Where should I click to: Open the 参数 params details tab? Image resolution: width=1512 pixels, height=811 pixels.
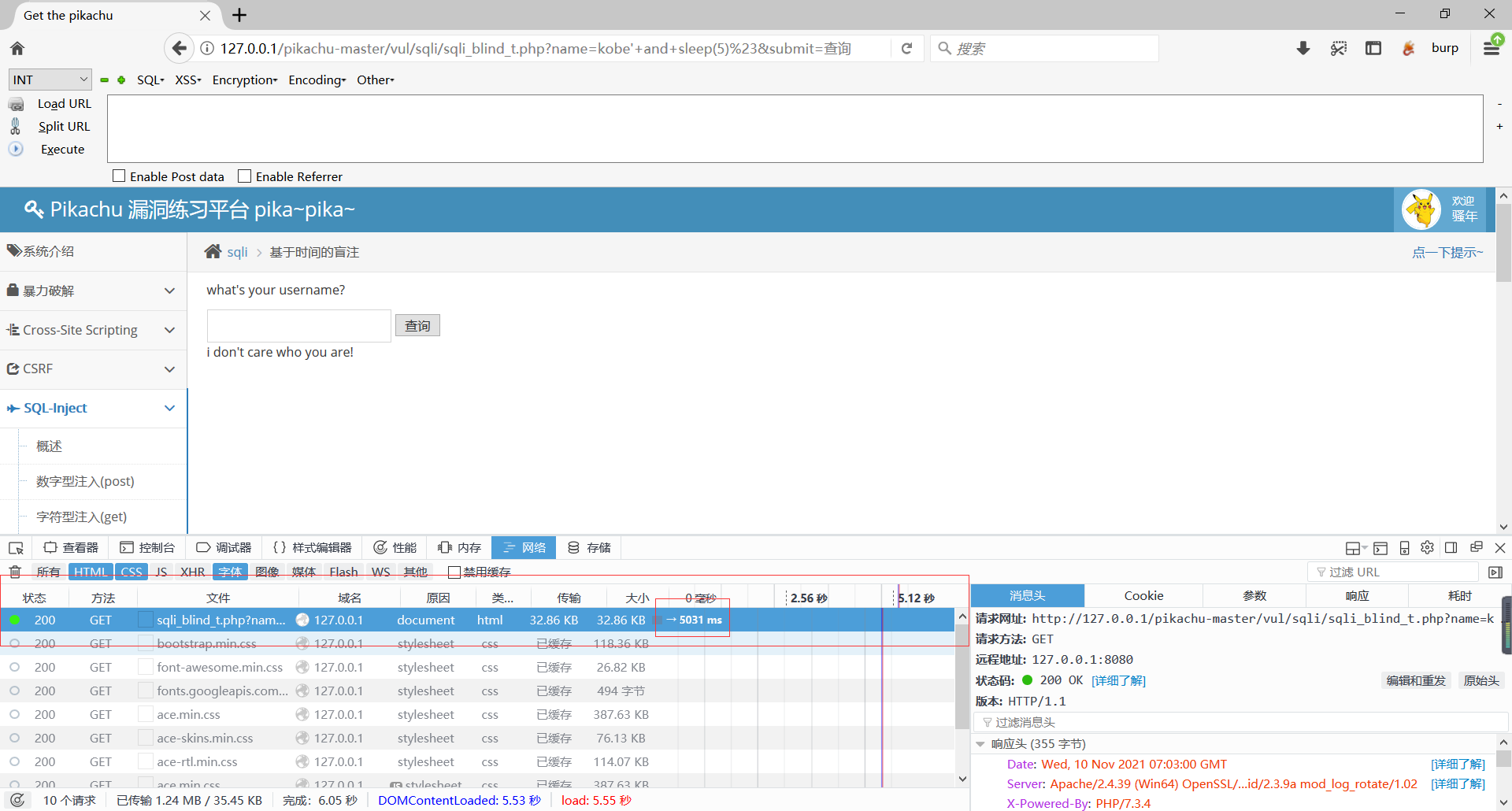[1254, 596]
